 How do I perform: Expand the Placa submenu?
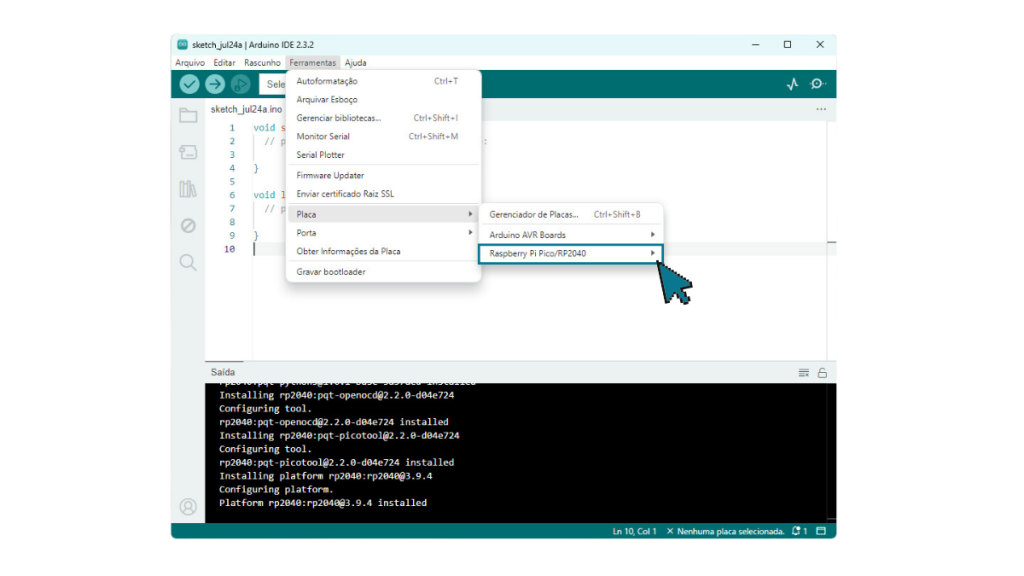383,214
